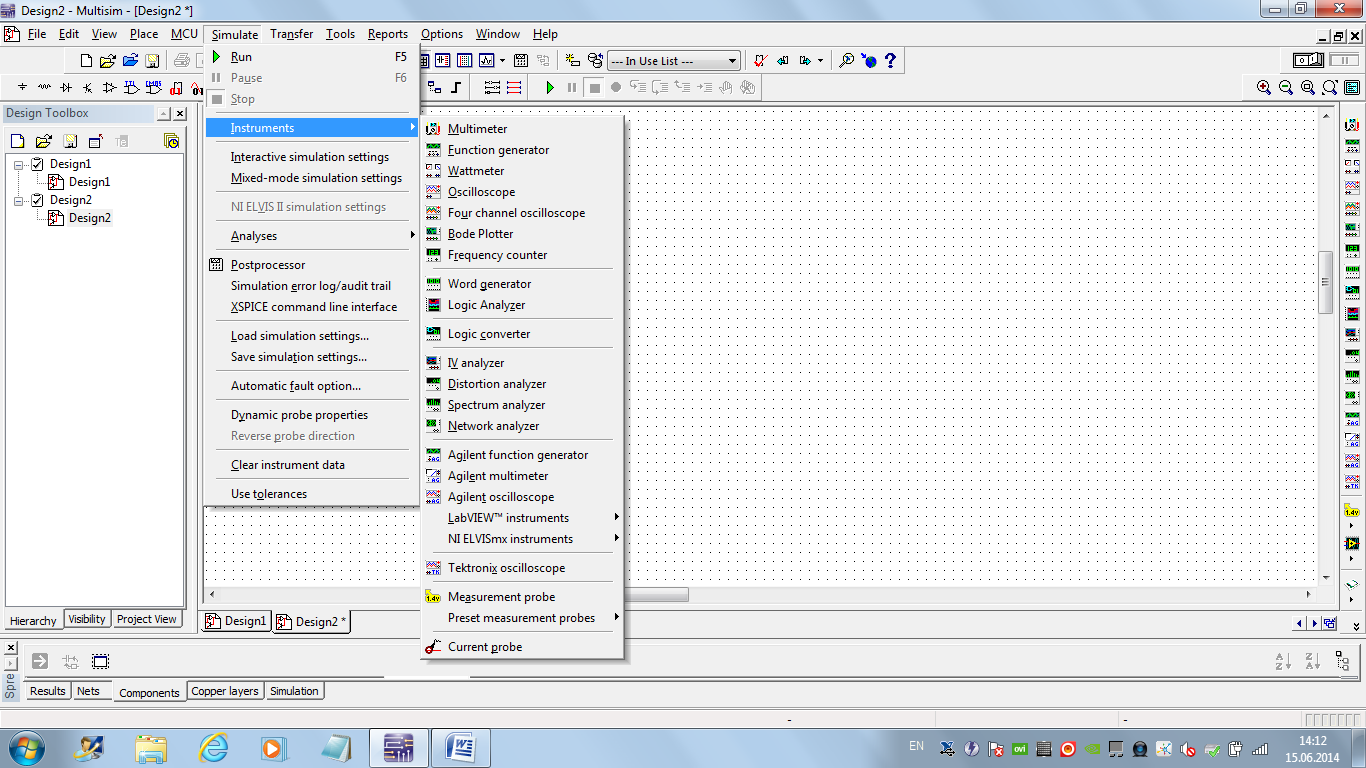Viewport: 1366px width, 768px height.
Task: Choose Agilent multimeter
Action: coord(522,476)
